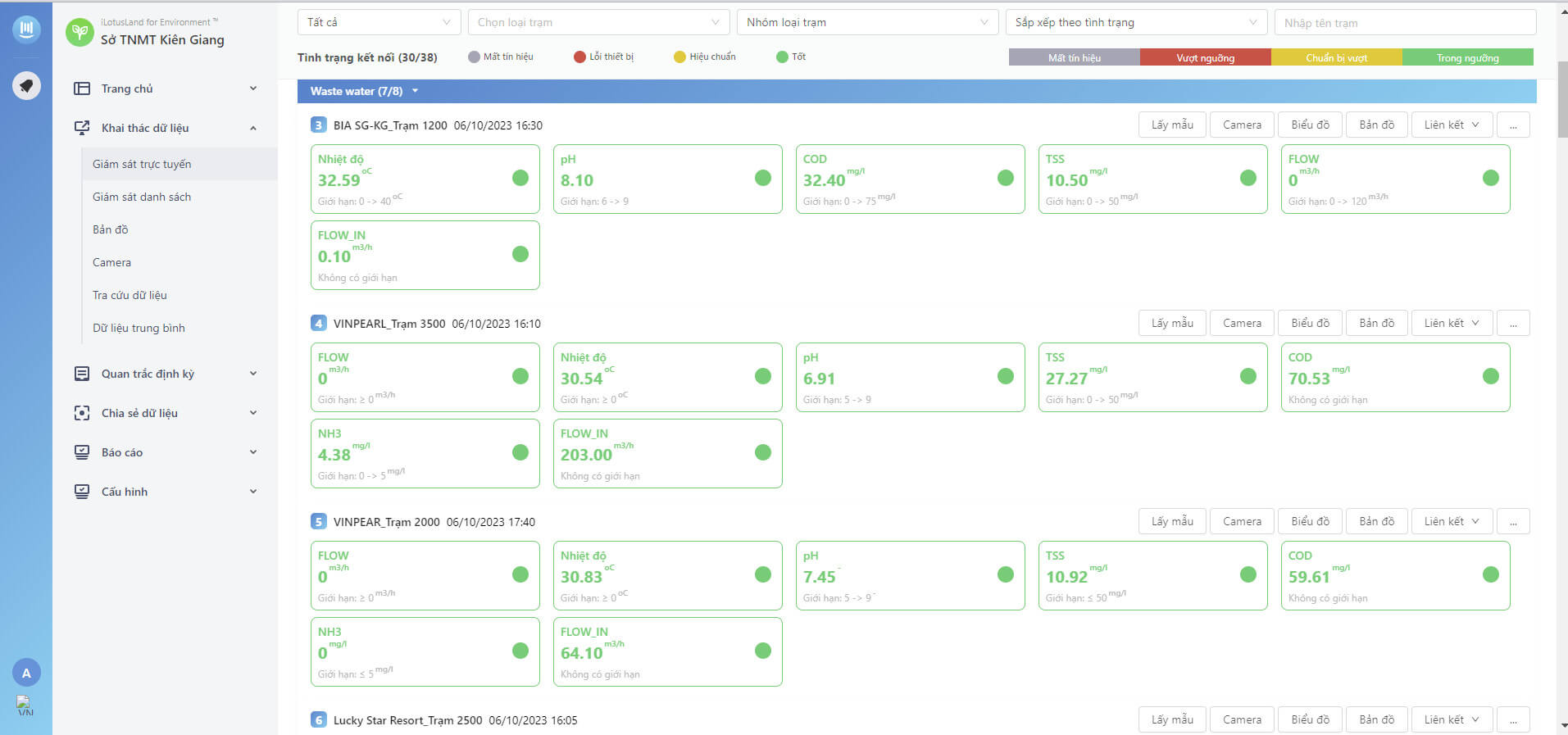This screenshot has width=1568, height=735.
Task: Open the Nhóm loại trạm dropdown
Action: (867, 22)
